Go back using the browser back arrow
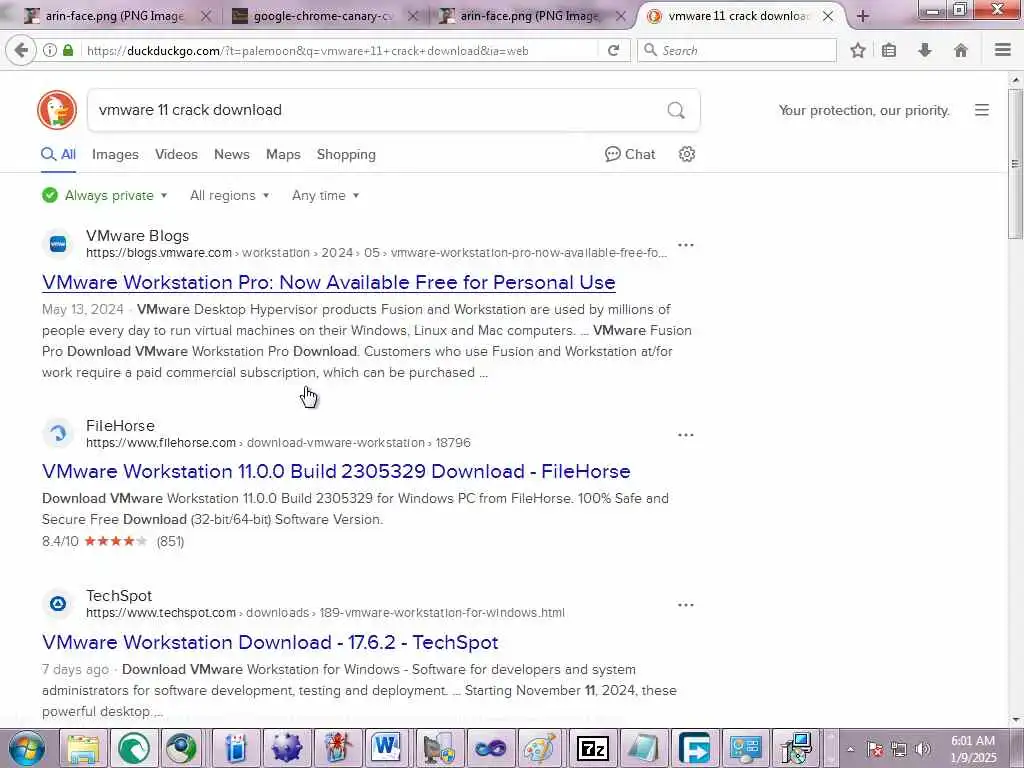This screenshot has height=768, width=1024. click(21, 50)
